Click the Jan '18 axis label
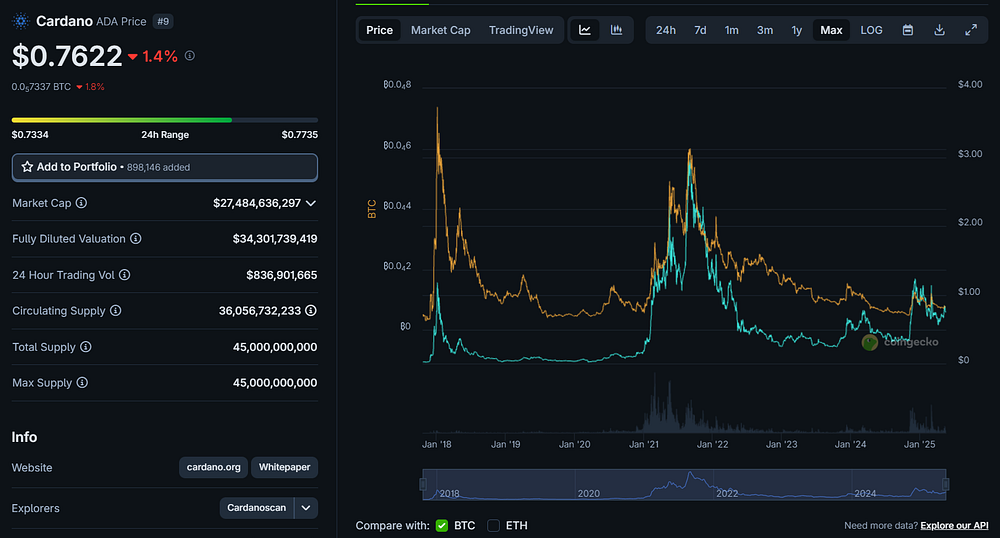 coord(437,444)
